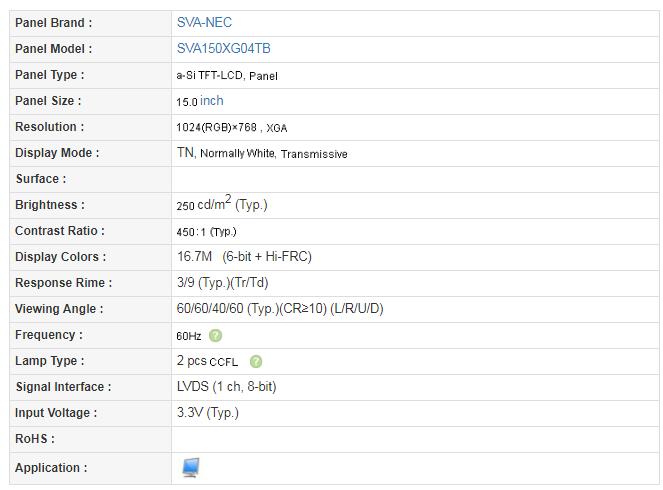Image resolution: width=663 pixels, height=490 pixels.
Task: Click the help icon beside 2 pcs CCFL
Action: click(x=256, y=361)
